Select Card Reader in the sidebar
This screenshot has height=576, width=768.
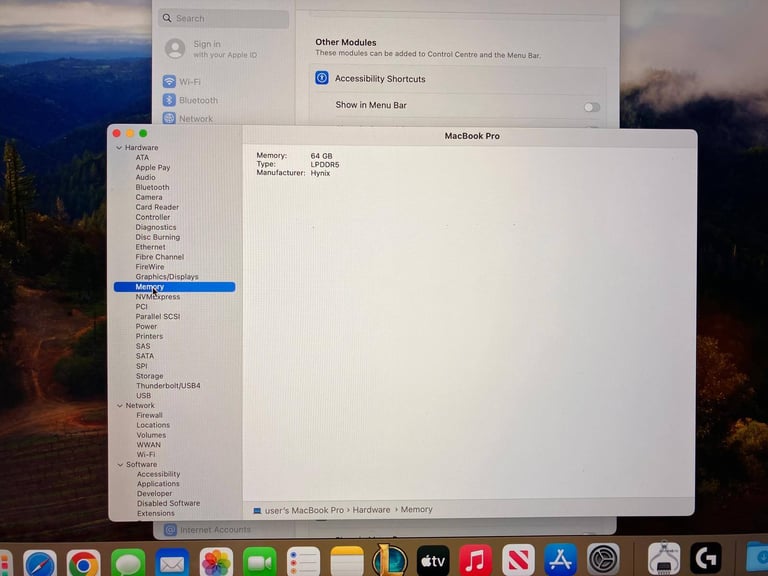click(x=157, y=207)
